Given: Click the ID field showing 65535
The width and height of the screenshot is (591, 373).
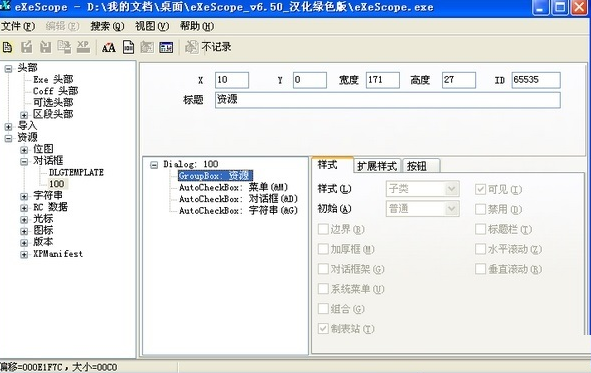Looking at the screenshot, I should [x=536, y=80].
